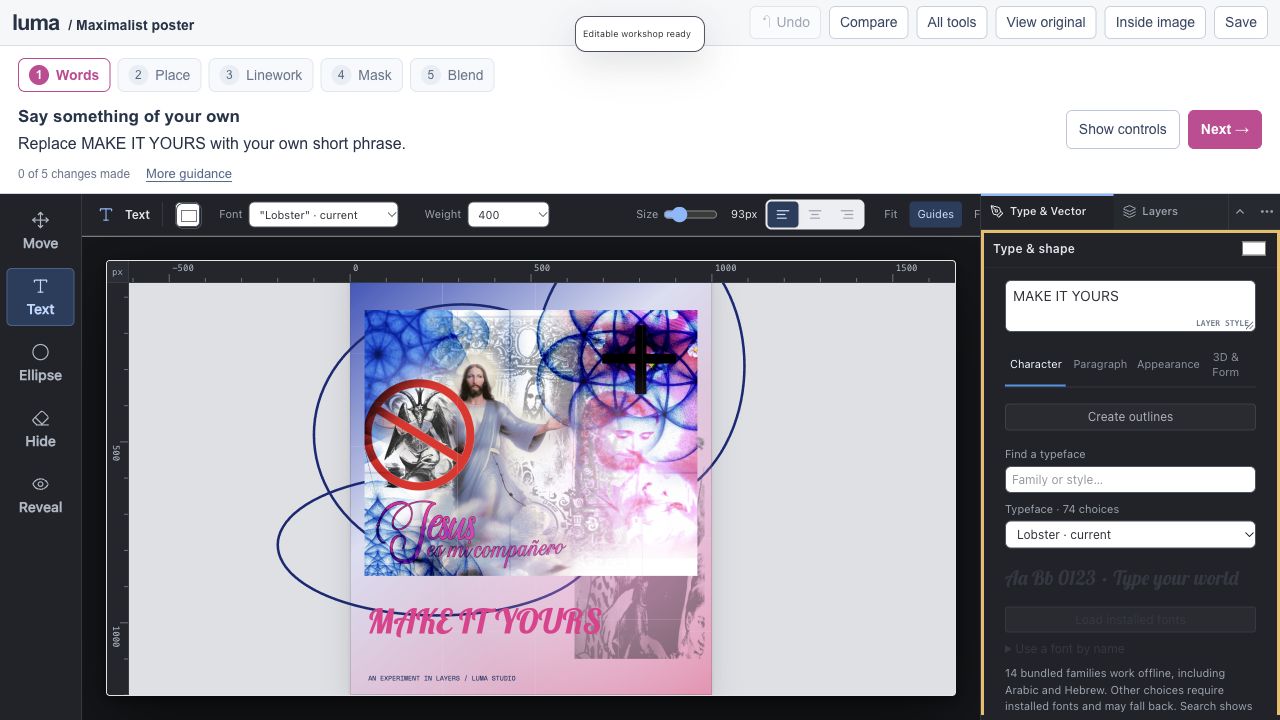
Task: Collapse the right panel with chevron
Action: click(1240, 211)
